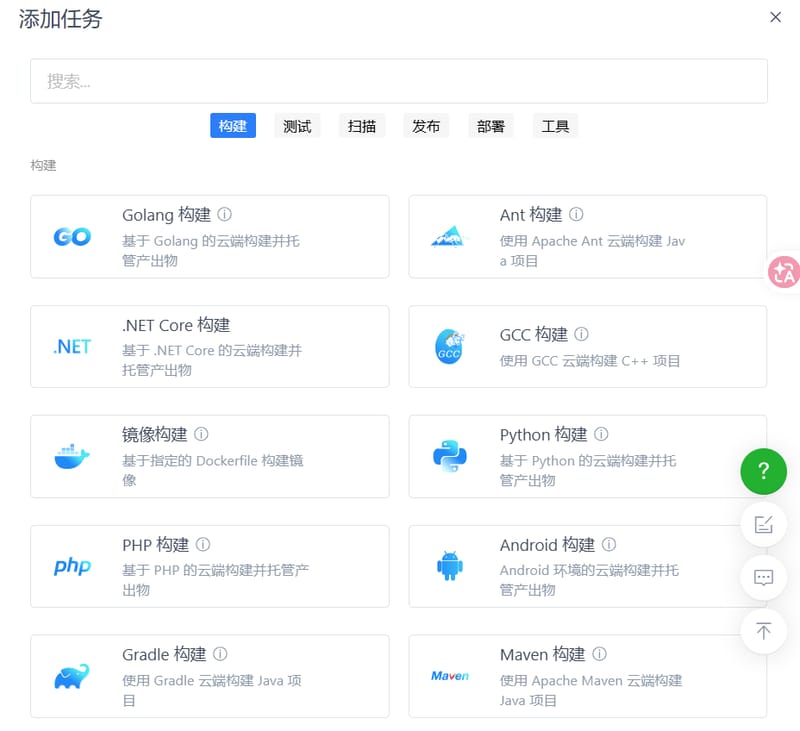
Task: Click description Android 环境的云端构建并托管产出物
Action: coord(589,580)
